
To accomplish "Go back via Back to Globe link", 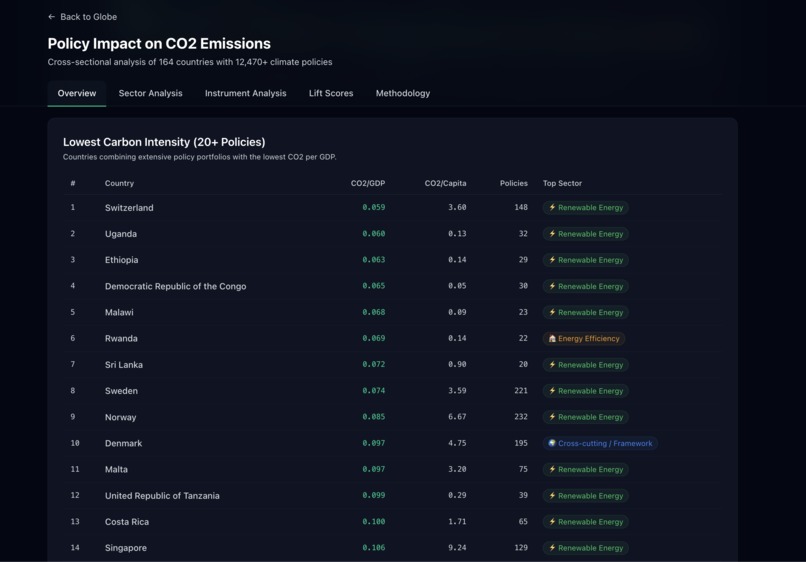I will pos(82,17).
